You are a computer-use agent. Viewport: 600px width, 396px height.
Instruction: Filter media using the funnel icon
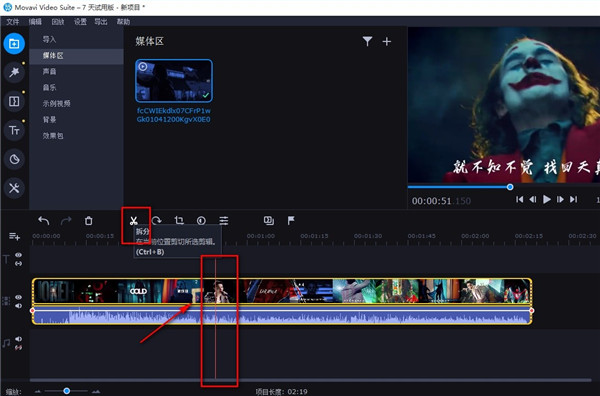point(367,41)
